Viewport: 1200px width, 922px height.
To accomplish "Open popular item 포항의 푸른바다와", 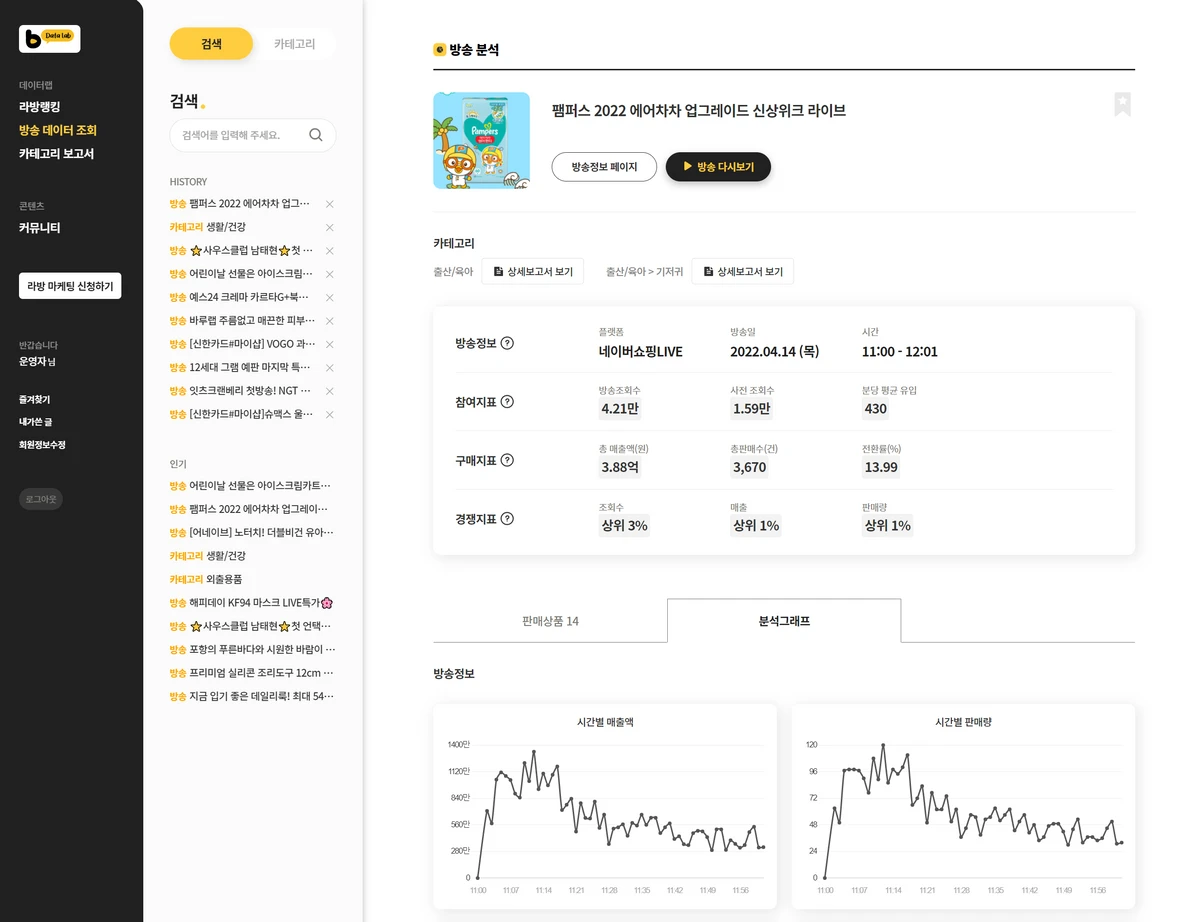I will pos(253,649).
